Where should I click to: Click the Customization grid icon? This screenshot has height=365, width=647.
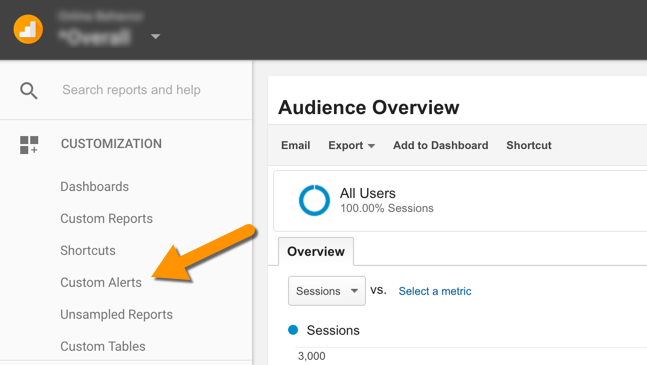click(x=29, y=145)
